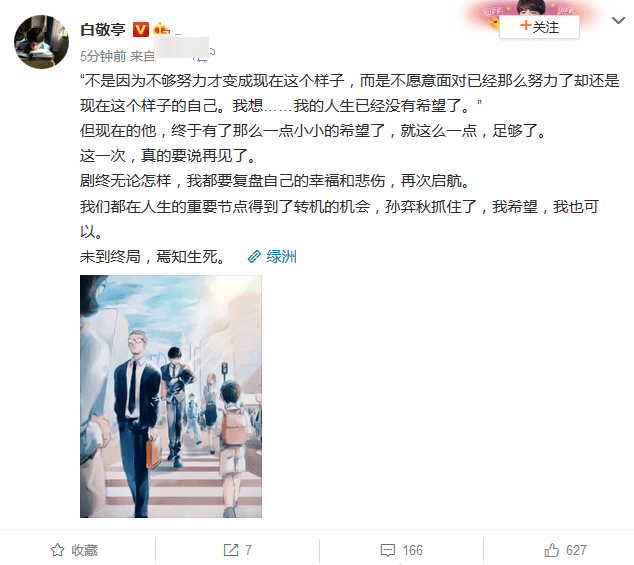The height and width of the screenshot is (565, 634).
Task: Click the star favorite icon
Action: (x=57, y=550)
